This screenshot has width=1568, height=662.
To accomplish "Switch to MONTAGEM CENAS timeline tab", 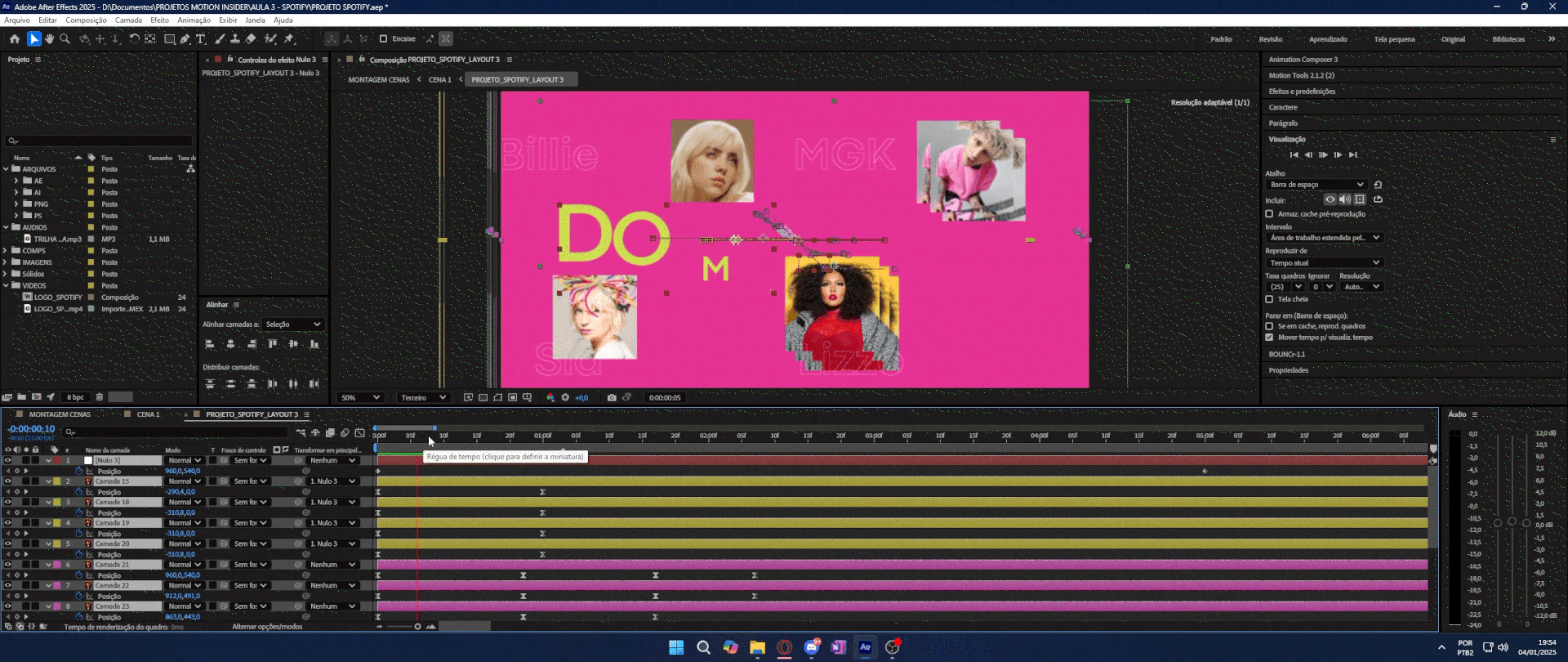I will tap(60, 414).
